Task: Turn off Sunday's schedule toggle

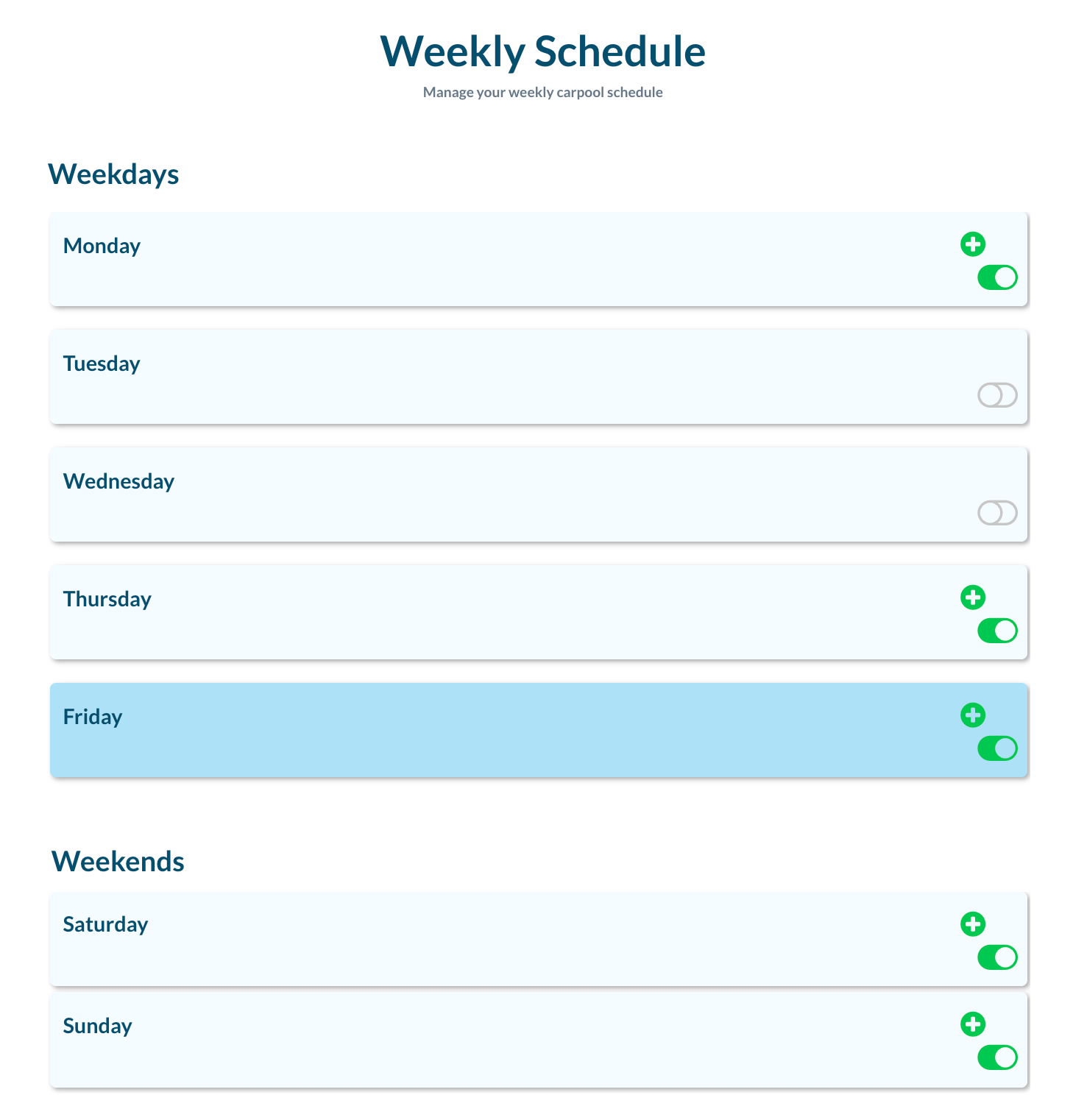Action: click(x=997, y=1057)
